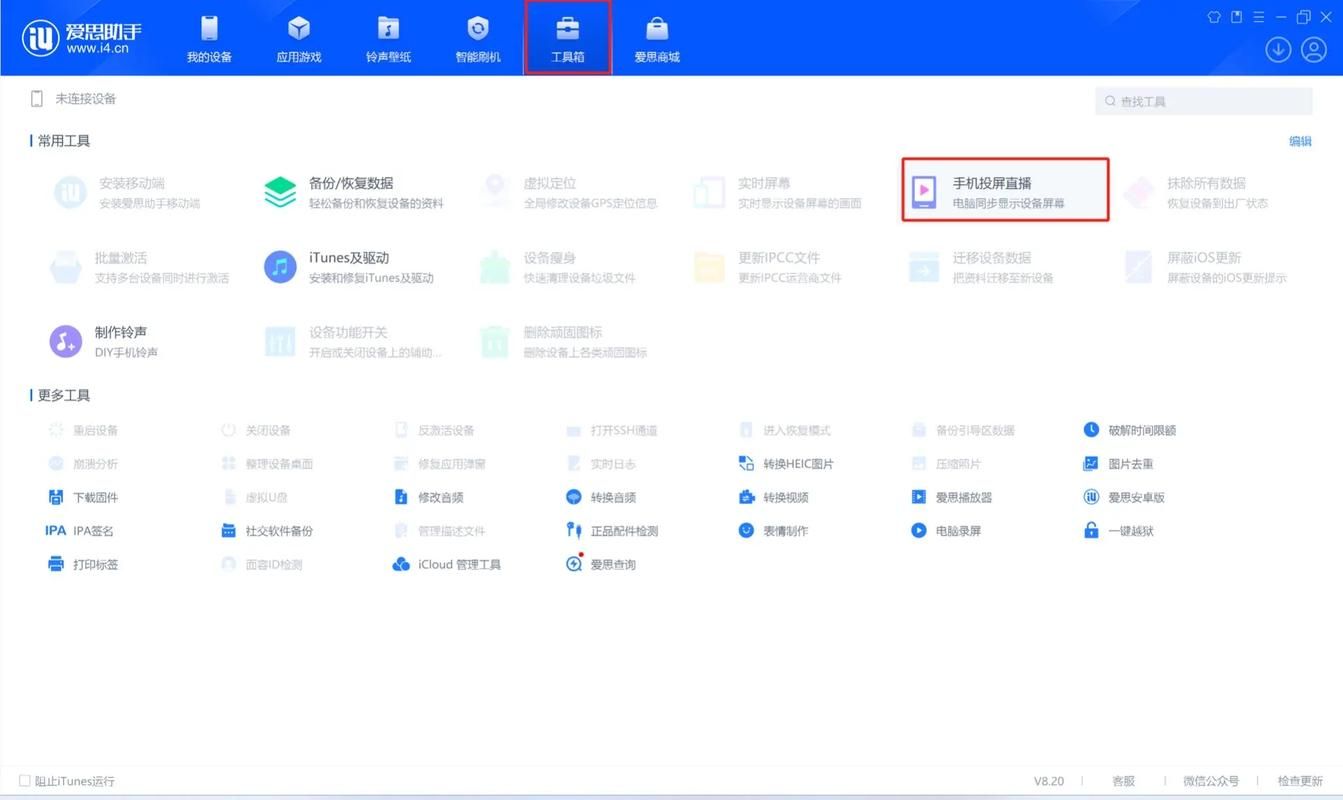1343x800 pixels.
Task: Click the 爱思助手 logo
Action: (82, 37)
